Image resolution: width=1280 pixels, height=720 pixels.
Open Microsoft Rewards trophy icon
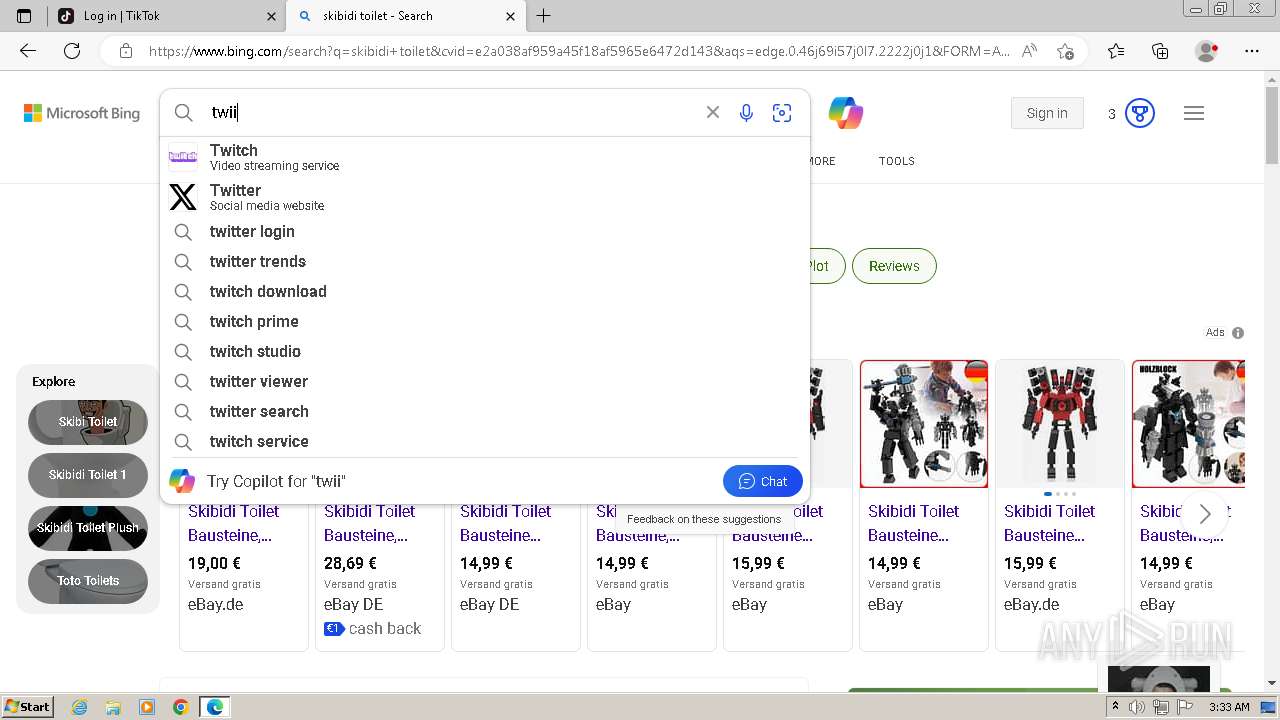[1140, 113]
